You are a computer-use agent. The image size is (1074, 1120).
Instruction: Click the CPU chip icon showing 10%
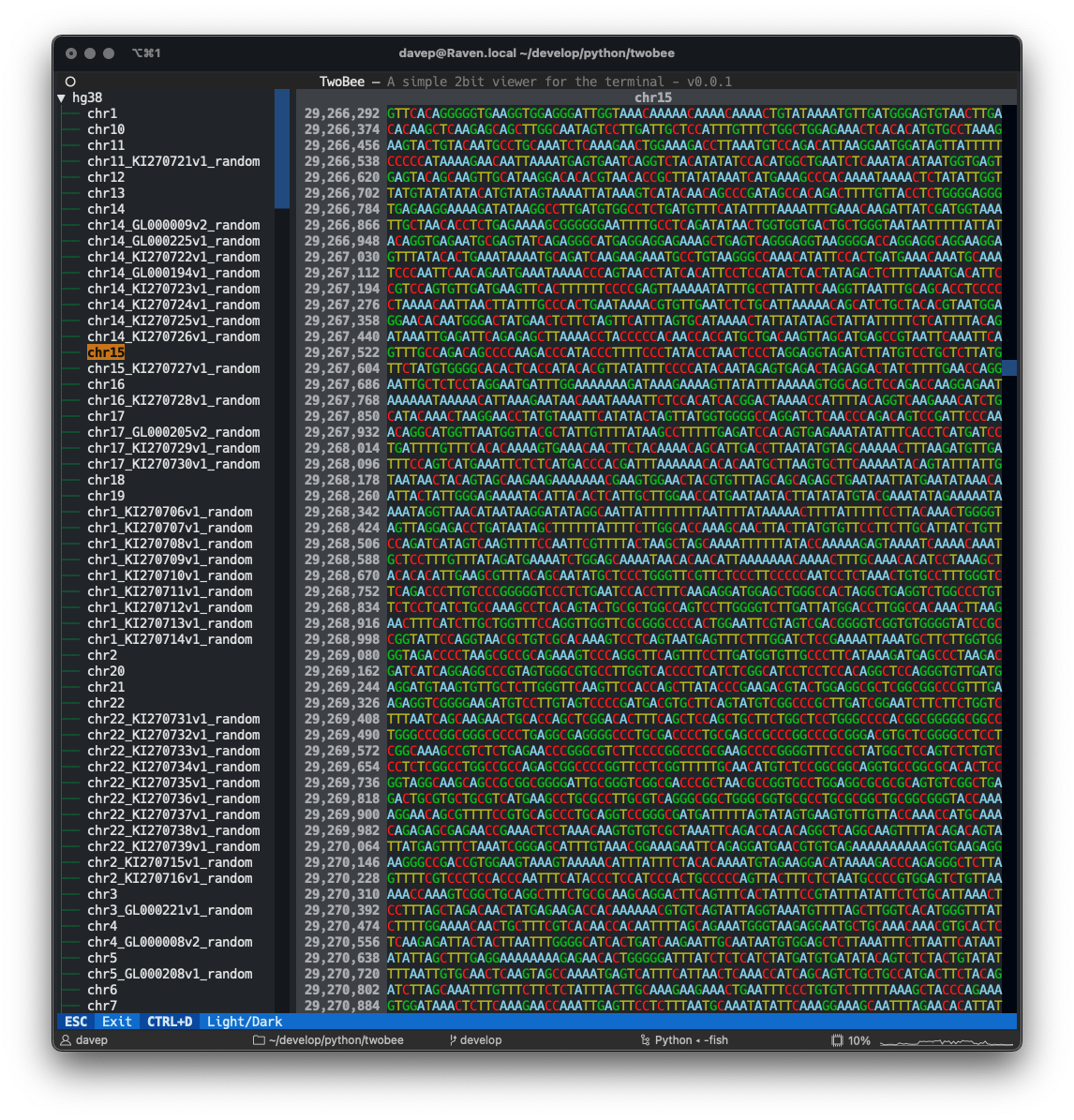837,1040
